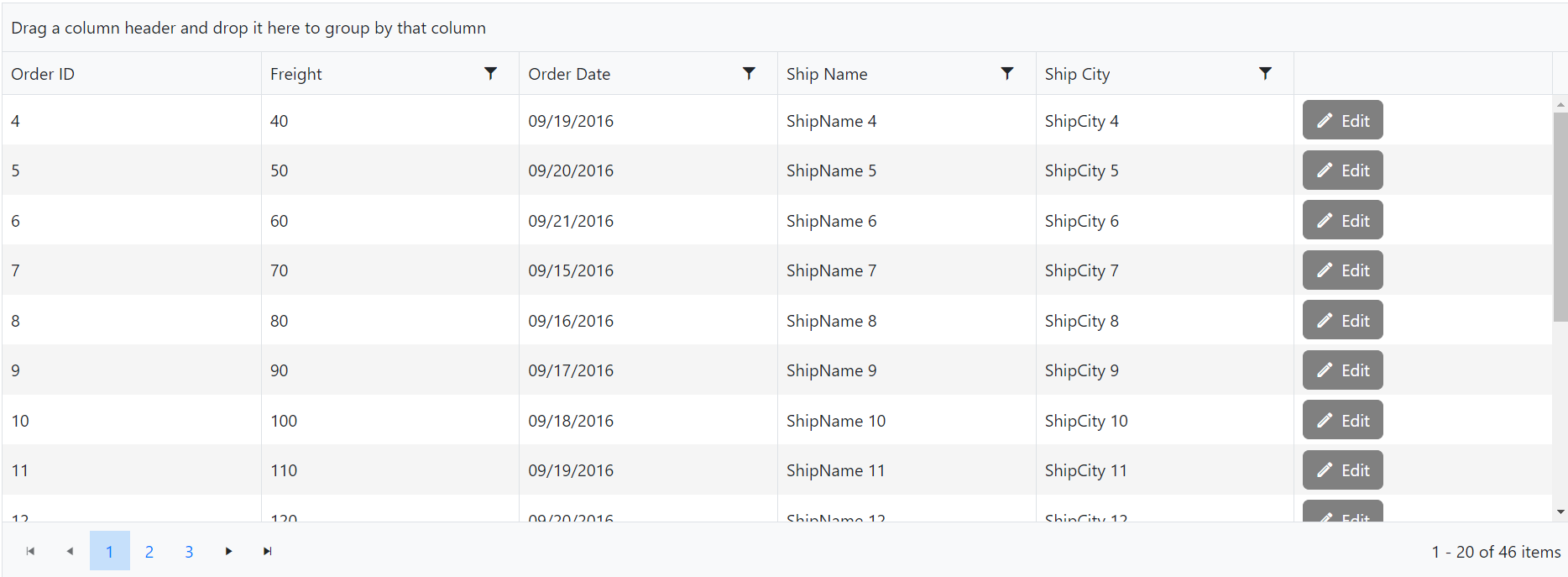Click the scrollbar down arrow
Screen dimensions: 1568x577
point(1560,511)
